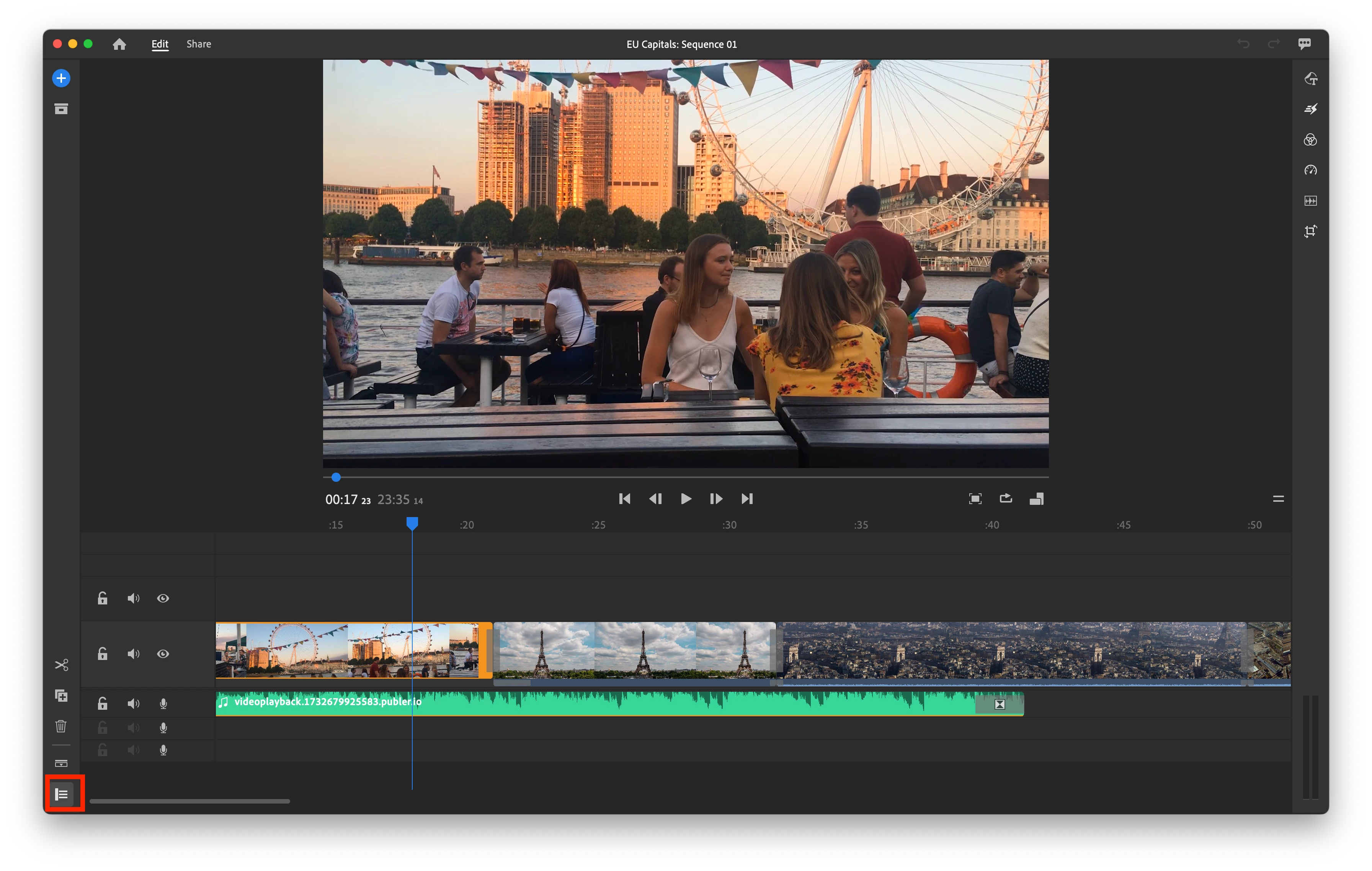Mute the videoplayback audio track
Screen dimensions: 1372x871
click(x=133, y=703)
